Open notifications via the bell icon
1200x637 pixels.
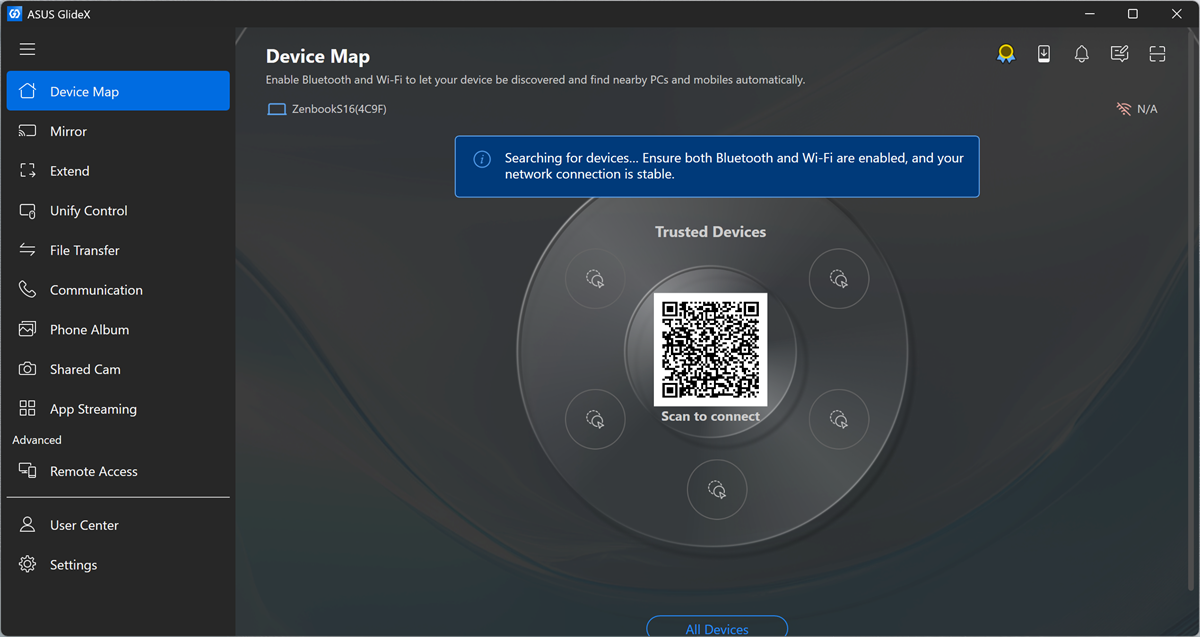1081,54
